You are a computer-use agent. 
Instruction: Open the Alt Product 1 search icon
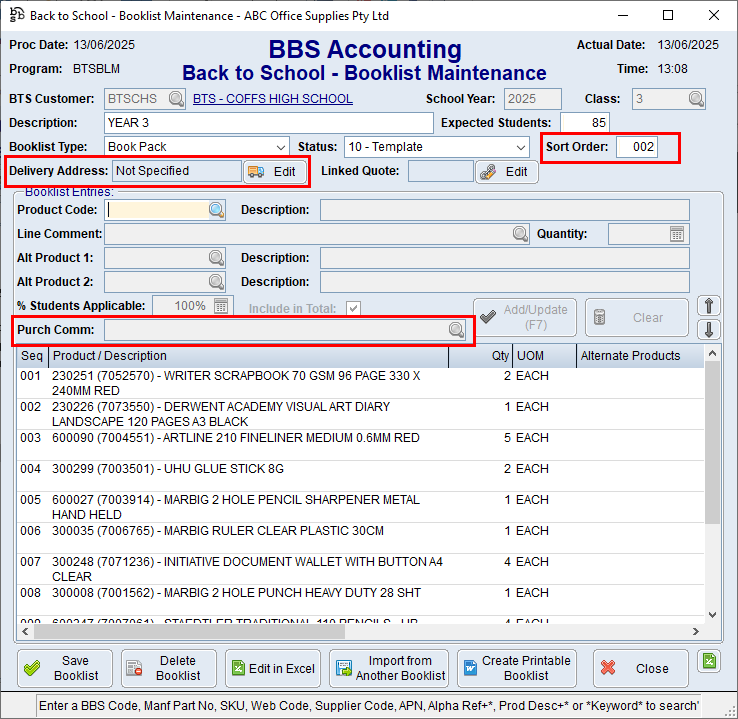pyautogui.click(x=216, y=258)
